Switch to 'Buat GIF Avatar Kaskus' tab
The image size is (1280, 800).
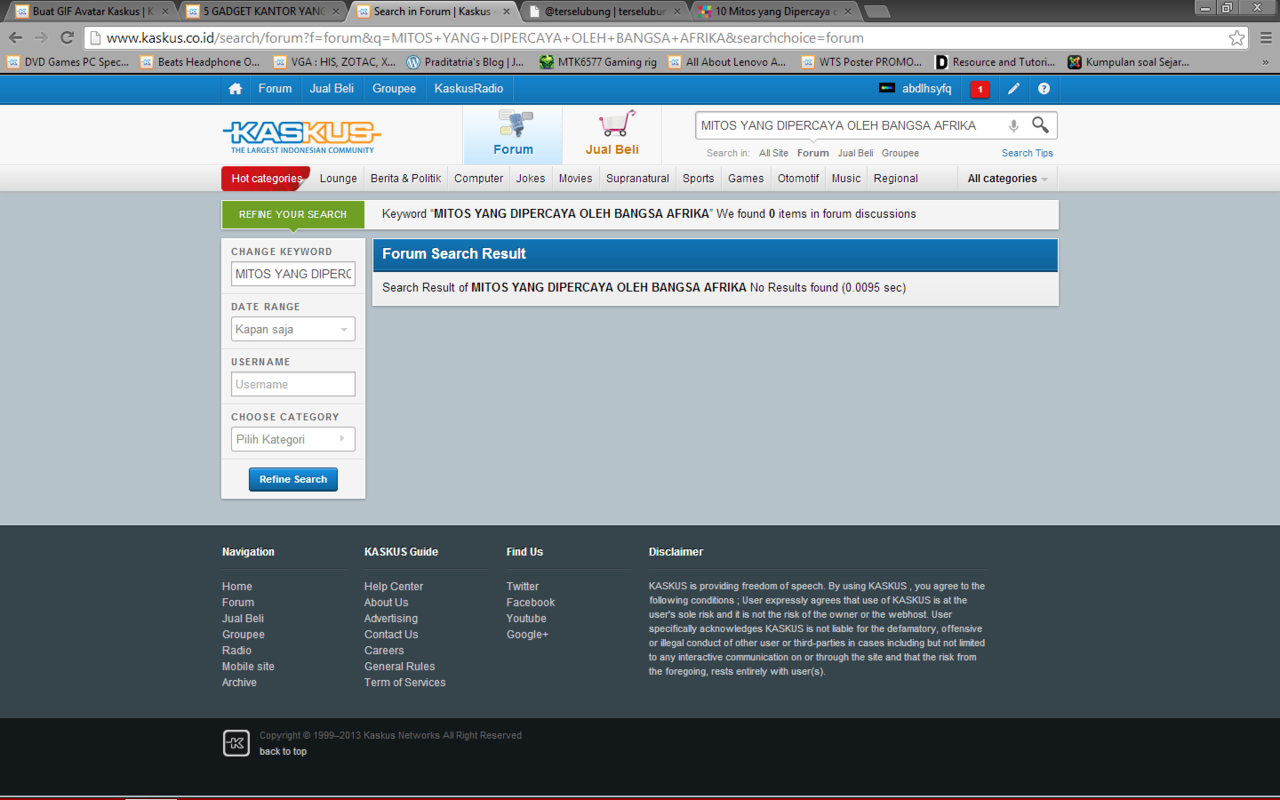93,12
